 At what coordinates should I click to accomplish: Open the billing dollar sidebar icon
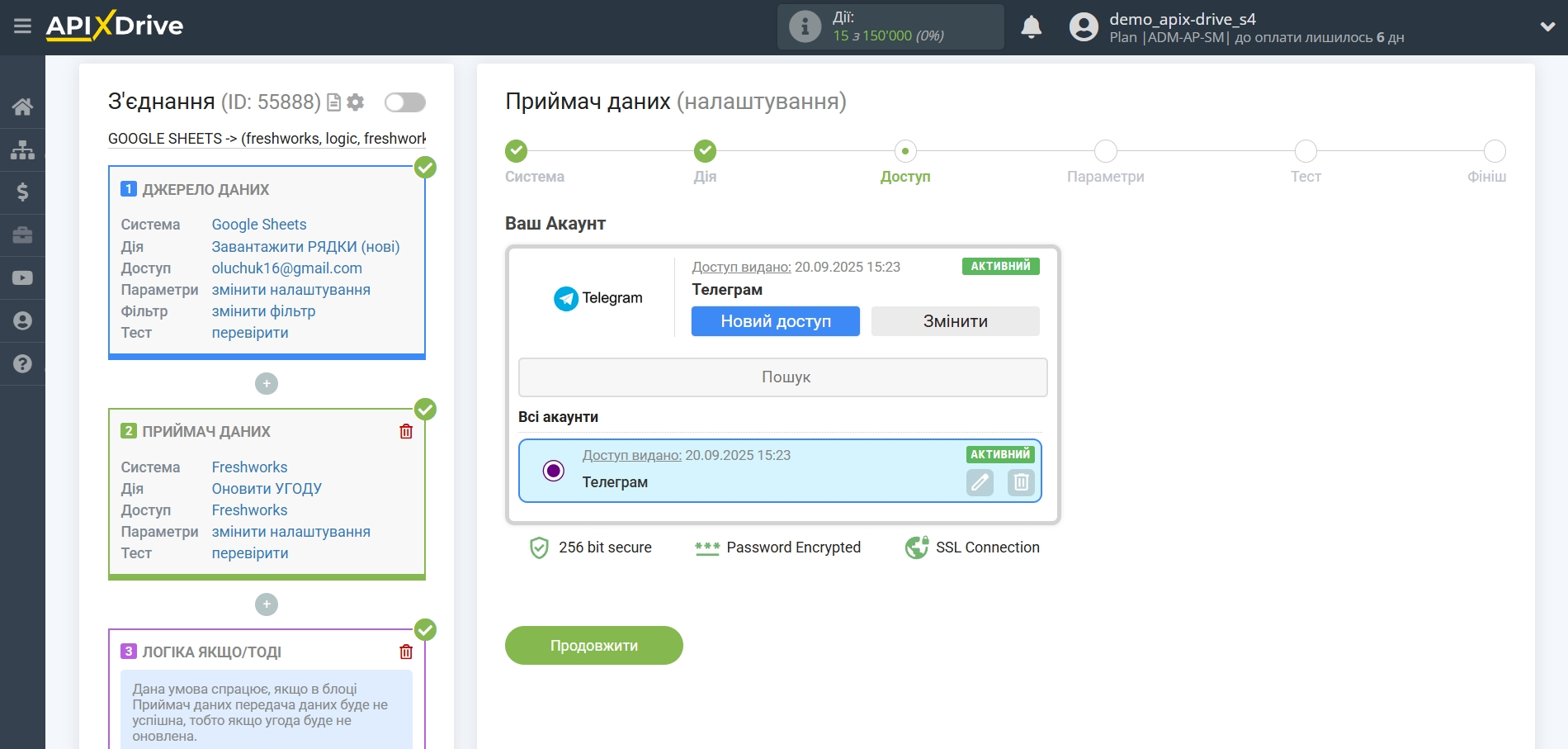click(x=22, y=192)
